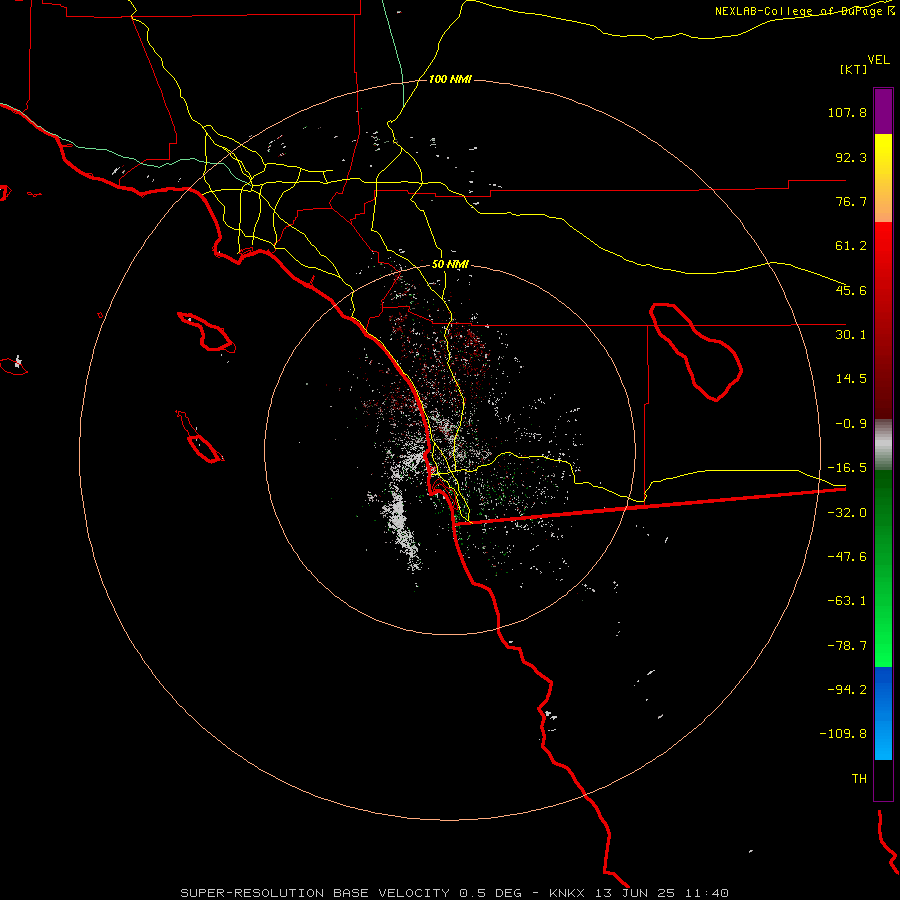Click the -47.6 velocity scale value
Image resolution: width=900 pixels, height=900 pixels.
click(847, 557)
